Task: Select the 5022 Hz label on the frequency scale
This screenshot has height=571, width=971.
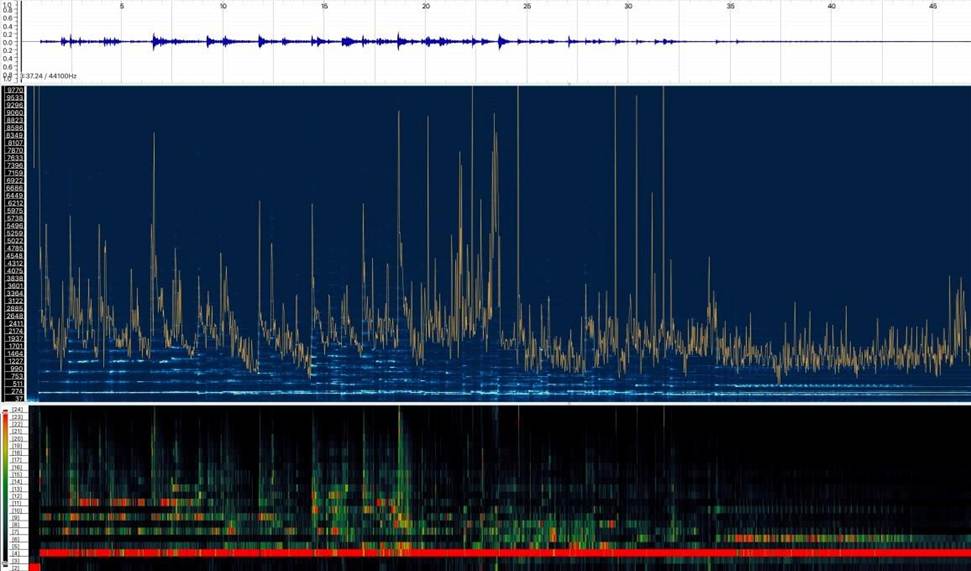Action: (14, 241)
